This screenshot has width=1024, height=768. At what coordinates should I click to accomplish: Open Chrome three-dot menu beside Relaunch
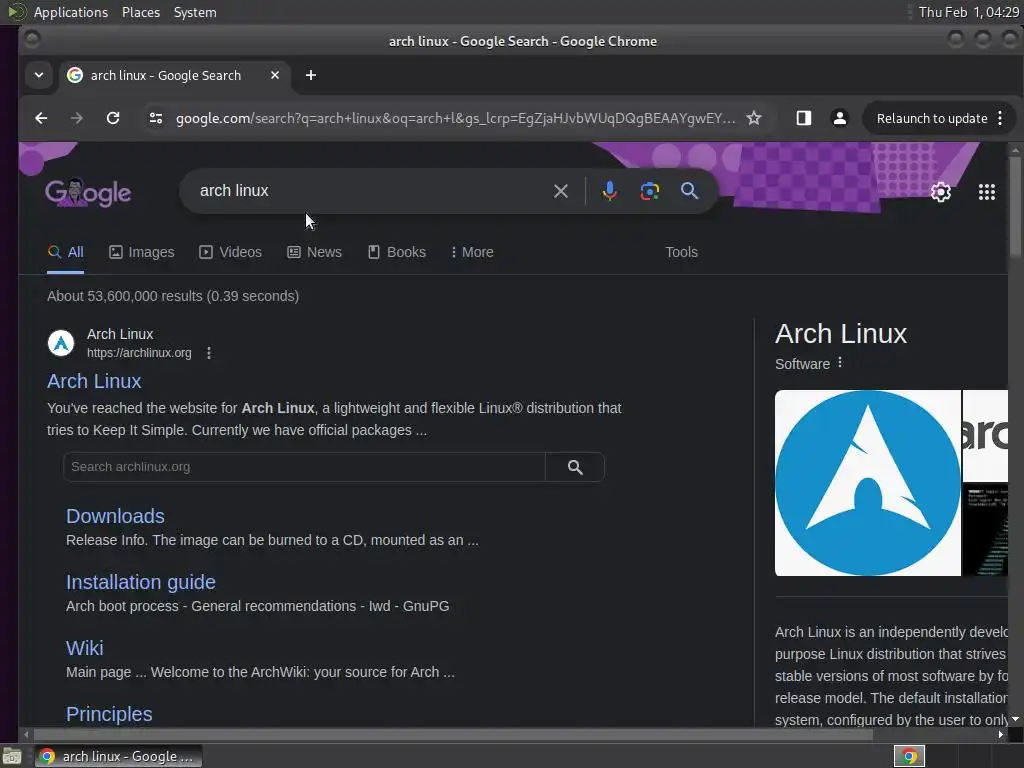point(1000,118)
